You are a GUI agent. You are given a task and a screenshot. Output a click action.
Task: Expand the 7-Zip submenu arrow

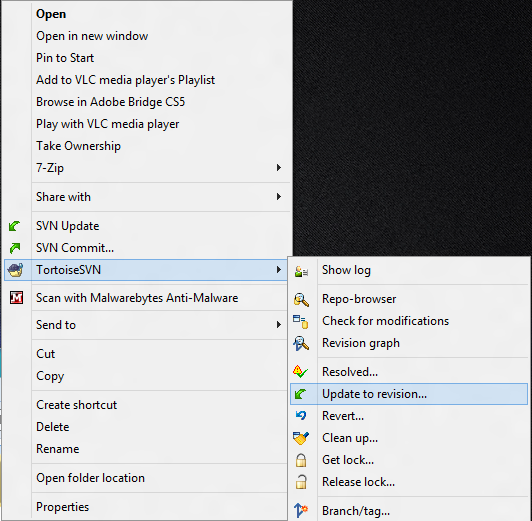tap(279, 168)
